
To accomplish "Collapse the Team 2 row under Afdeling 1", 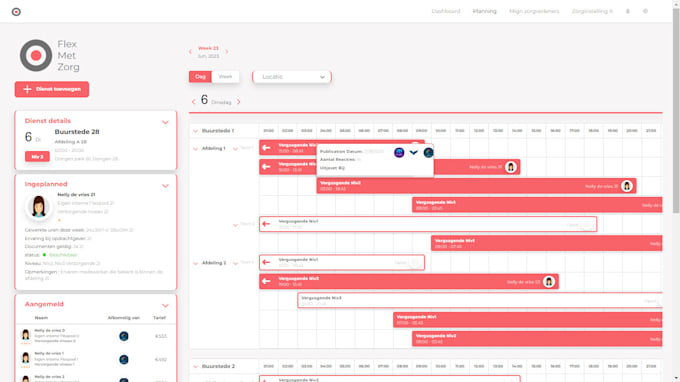I will 235,225.
